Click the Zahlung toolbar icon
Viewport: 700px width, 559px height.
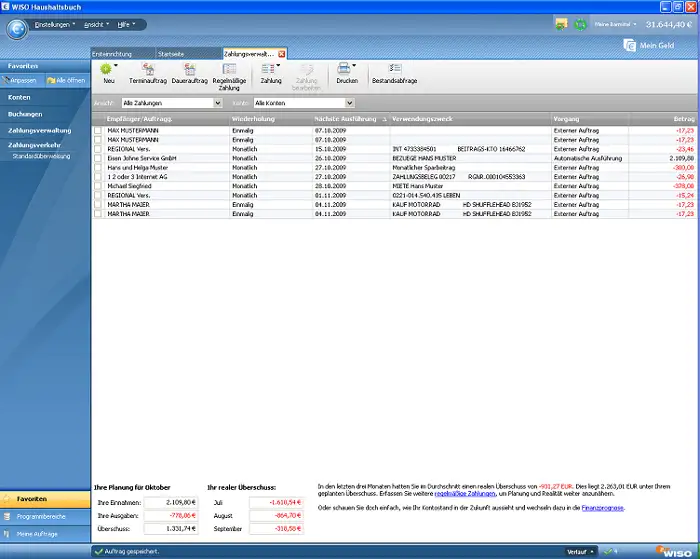coord(270,69)
